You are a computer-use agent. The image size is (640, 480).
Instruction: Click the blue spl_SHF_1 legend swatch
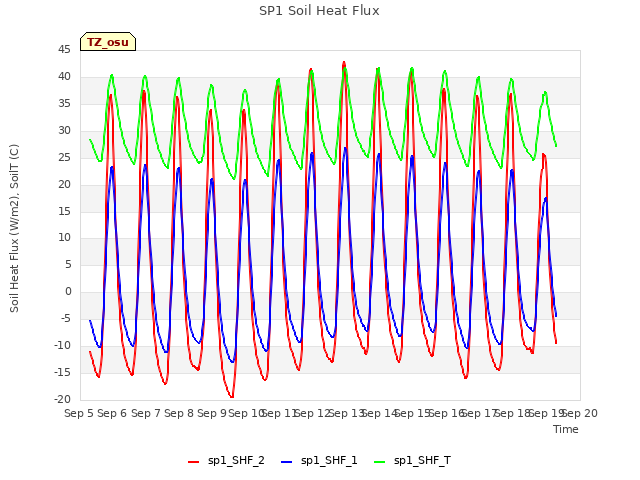pyautogui.click(x=287, y=462)
